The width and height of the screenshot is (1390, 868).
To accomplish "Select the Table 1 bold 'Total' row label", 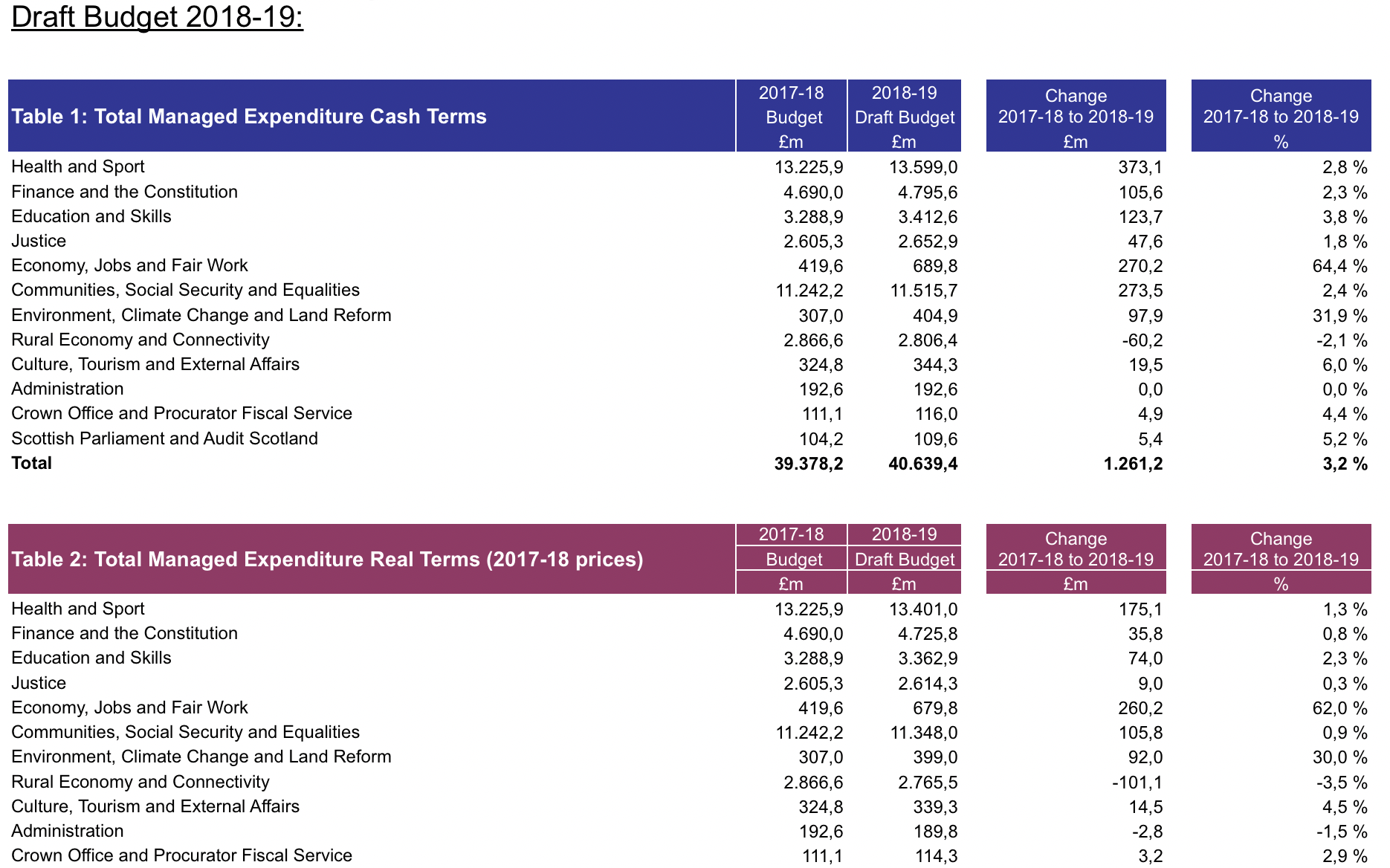I will [x=32, y=463].
